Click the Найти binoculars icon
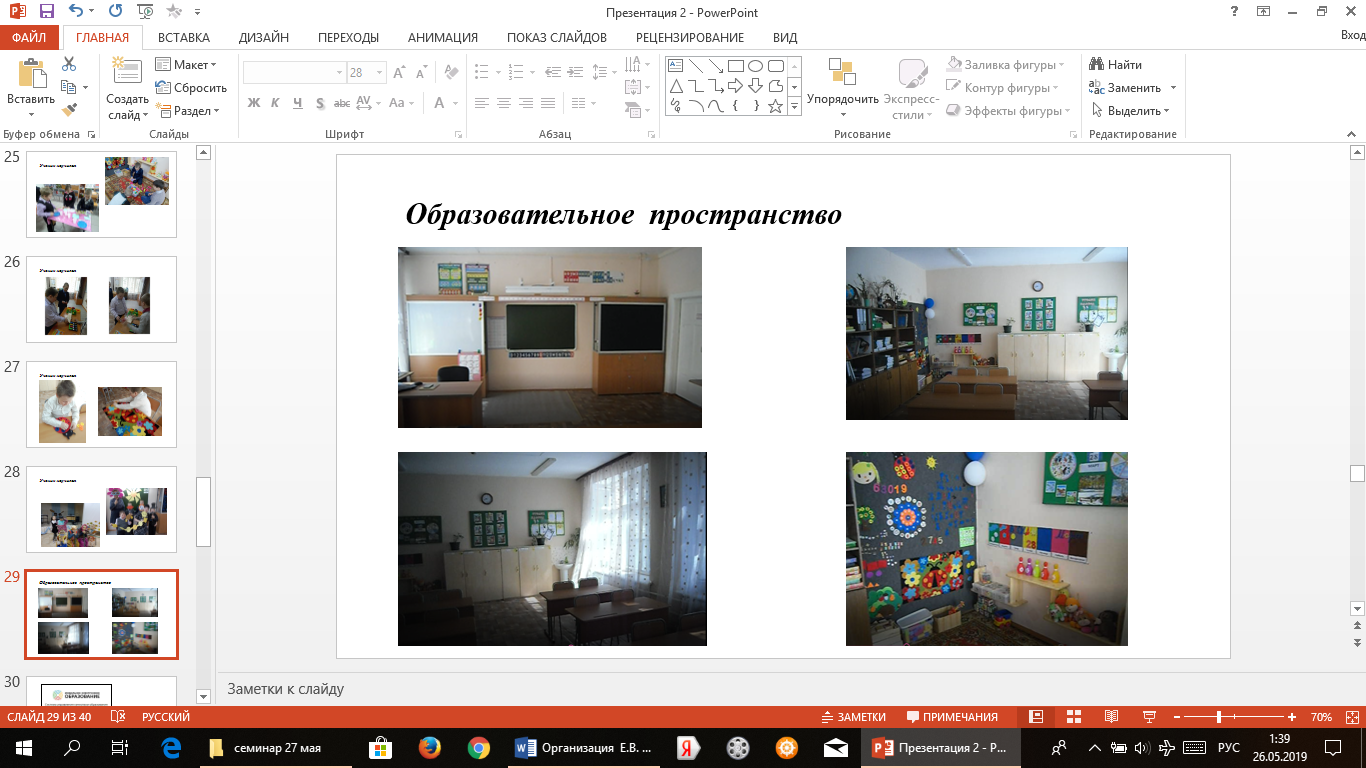This screenshot has width=1366, height=768. point(1097,65)
